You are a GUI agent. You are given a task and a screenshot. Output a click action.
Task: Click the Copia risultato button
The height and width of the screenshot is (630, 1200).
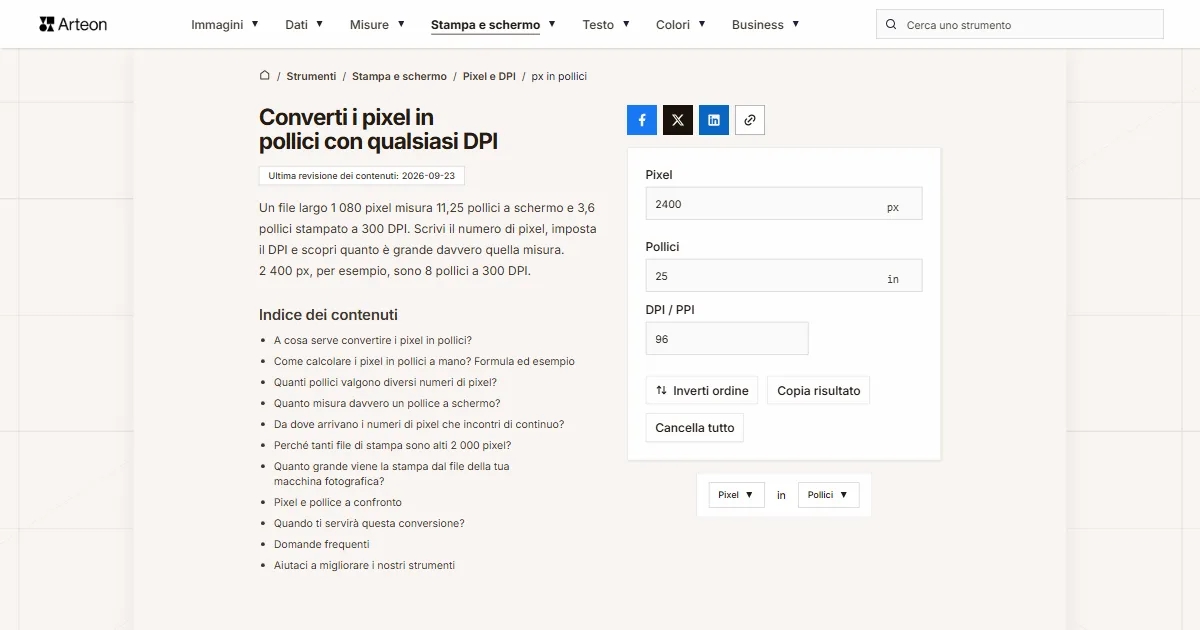818,391
